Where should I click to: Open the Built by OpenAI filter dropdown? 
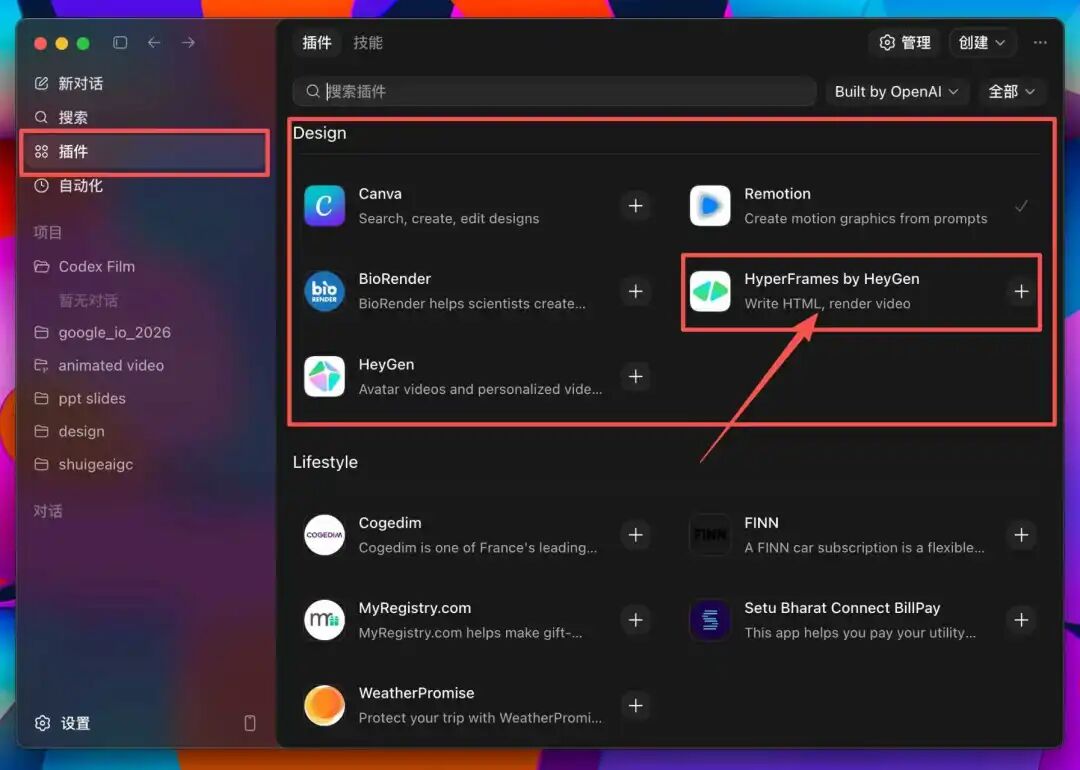tap(897, 92)
